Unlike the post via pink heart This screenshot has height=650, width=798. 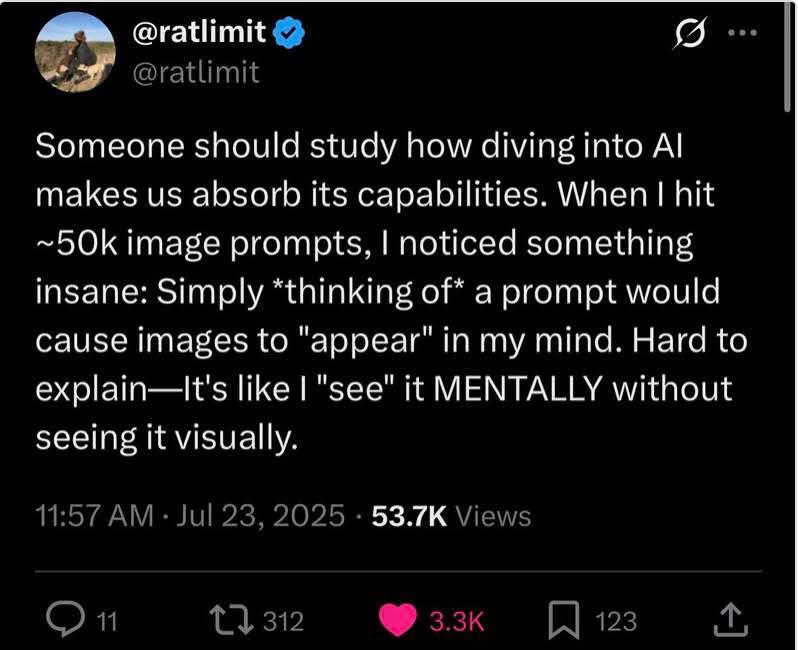[399, 621]
